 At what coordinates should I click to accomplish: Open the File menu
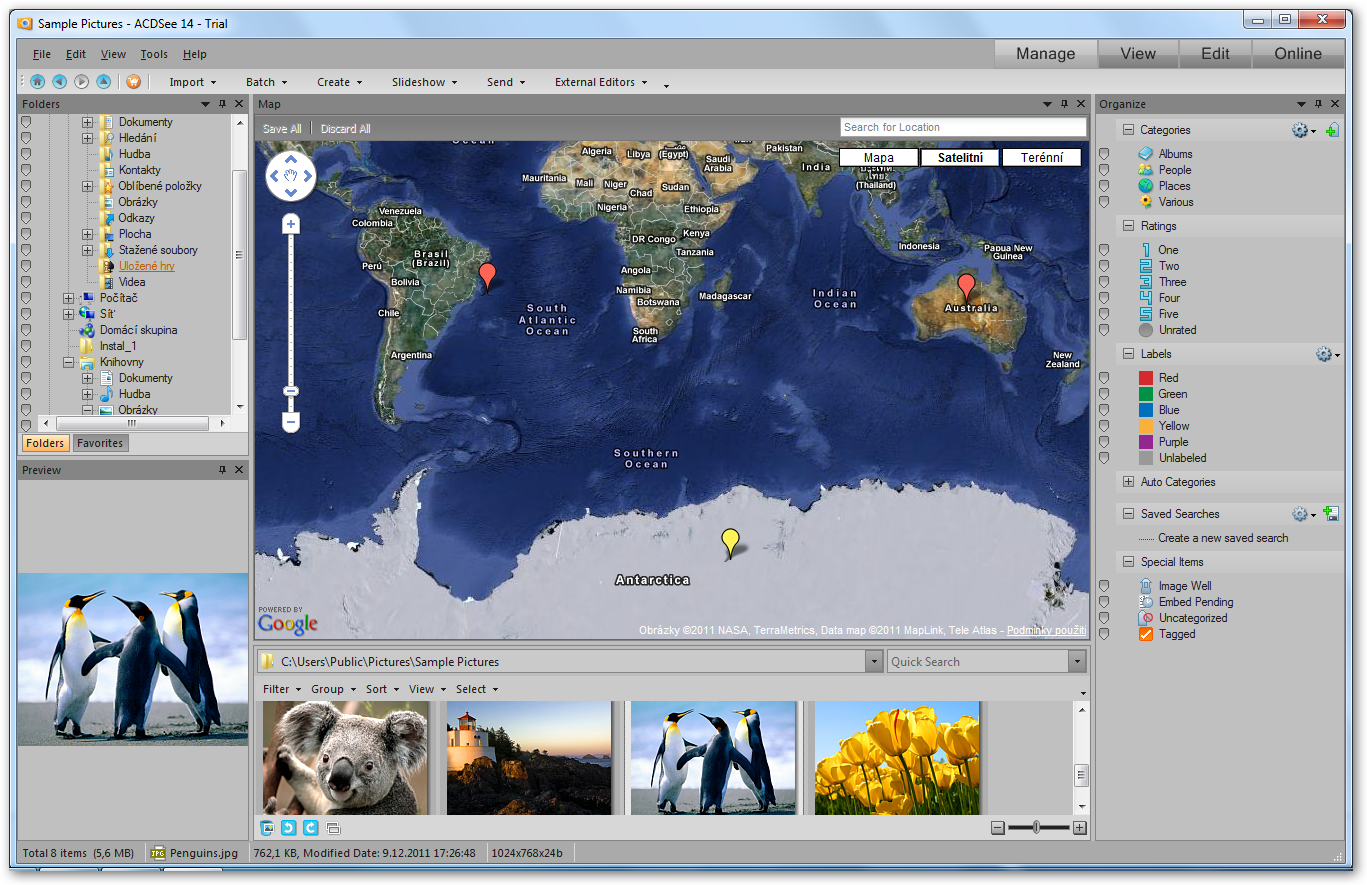point(41,54)
